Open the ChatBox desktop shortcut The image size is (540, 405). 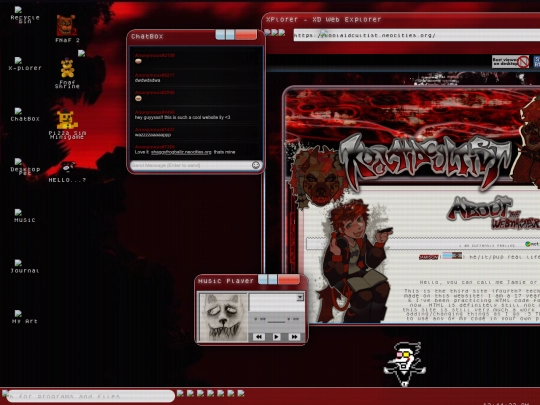pos(25,115)
